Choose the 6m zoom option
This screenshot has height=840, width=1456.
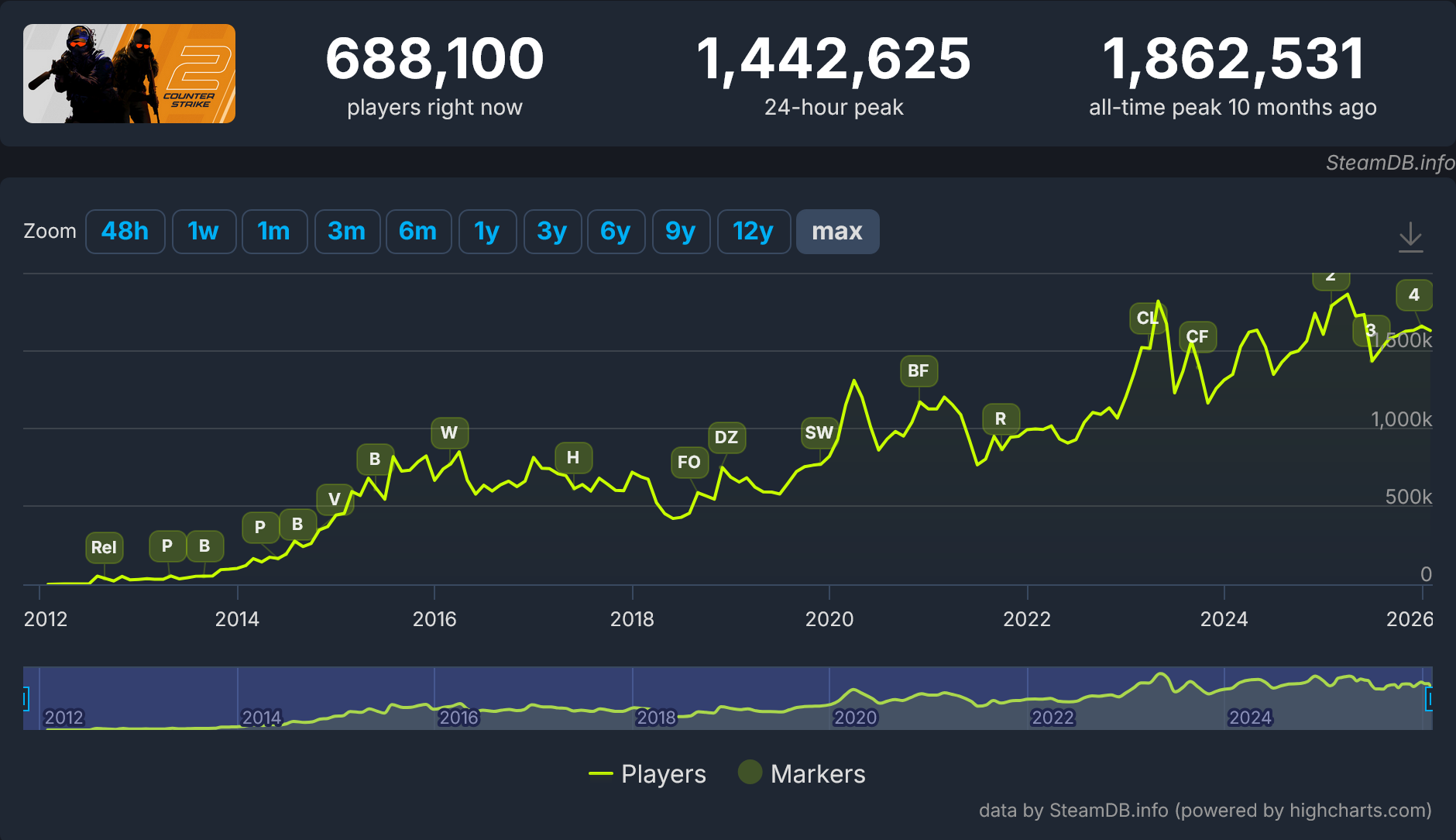click(x=418, y=231)
